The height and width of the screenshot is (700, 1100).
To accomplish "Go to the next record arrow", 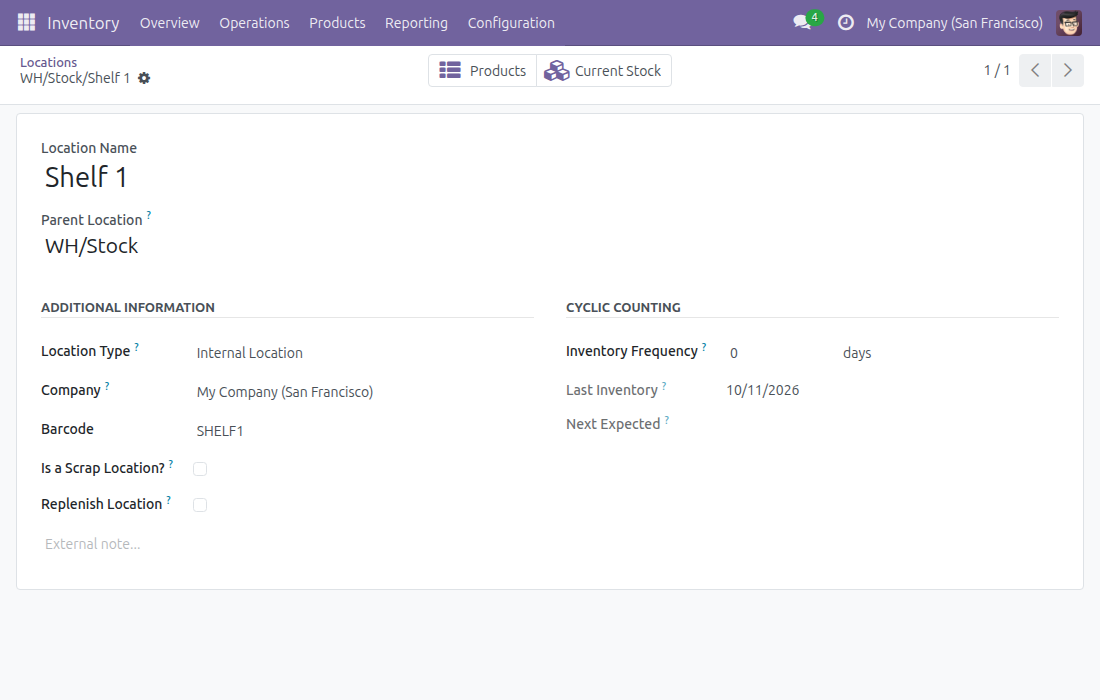I will pyautogui.click(x=1068, y=70).
